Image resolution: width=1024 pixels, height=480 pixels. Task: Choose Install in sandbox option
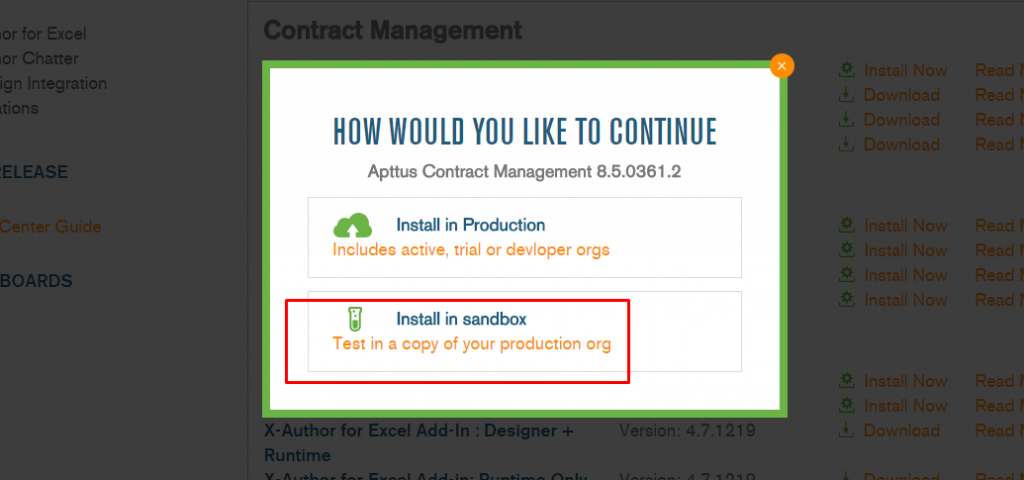coord(524,331)
